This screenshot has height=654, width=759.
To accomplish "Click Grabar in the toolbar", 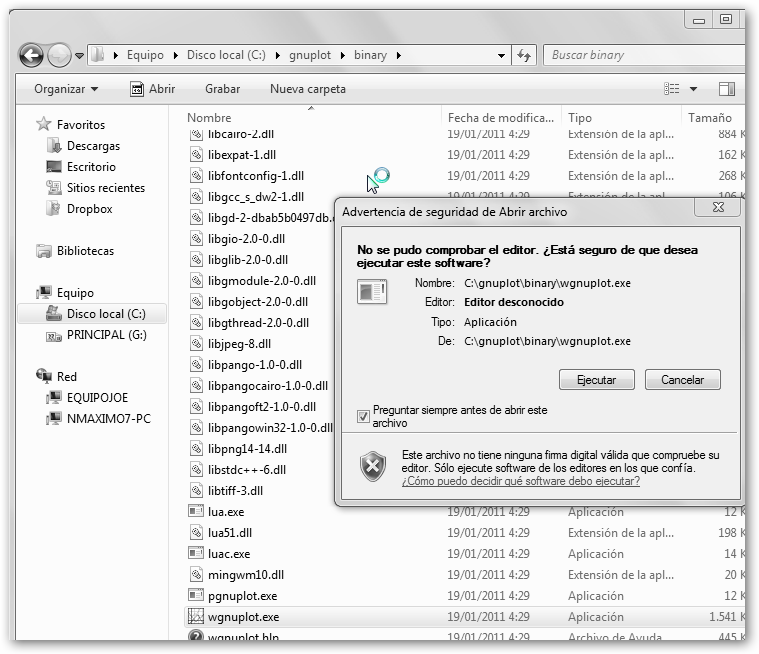I will [222, 89].
